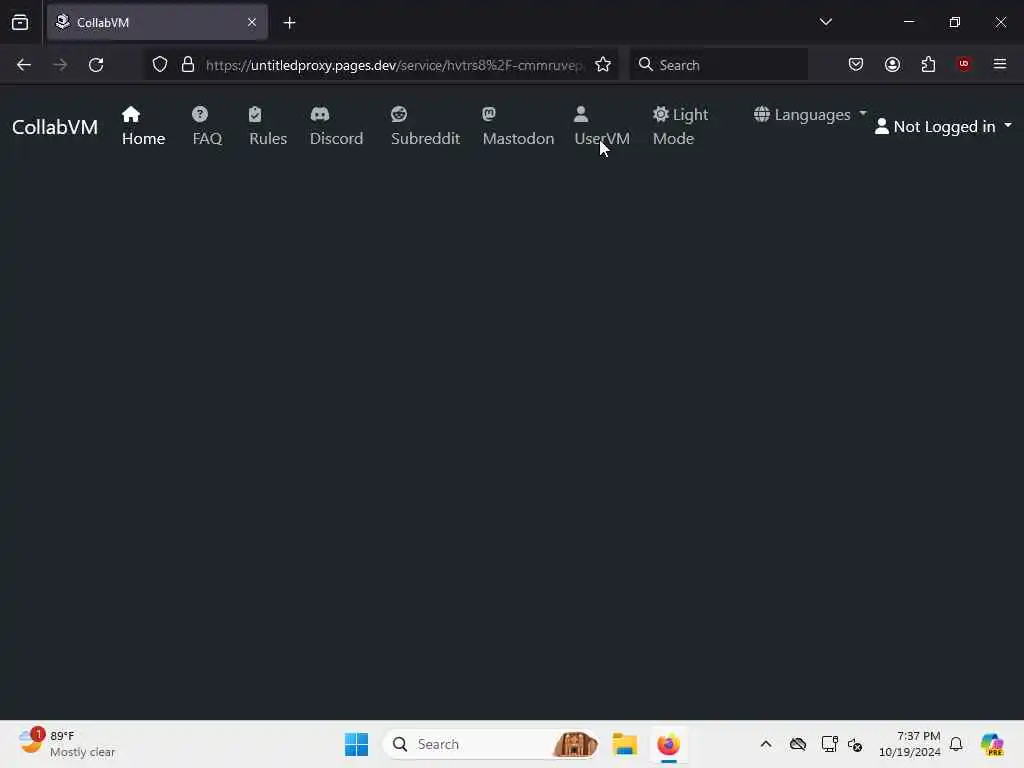Open the FAQ page
Image resolution: width=1024 pixels, height=768 pixels.
coord(207,126)
